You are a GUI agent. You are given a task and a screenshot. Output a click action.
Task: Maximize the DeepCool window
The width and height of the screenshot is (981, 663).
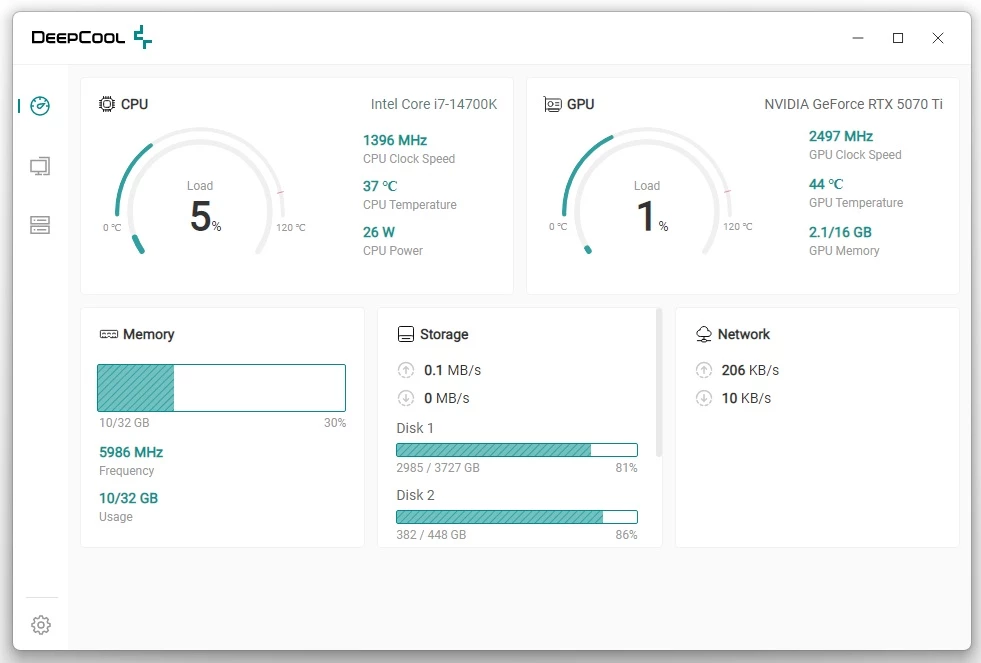coord(898,38)
